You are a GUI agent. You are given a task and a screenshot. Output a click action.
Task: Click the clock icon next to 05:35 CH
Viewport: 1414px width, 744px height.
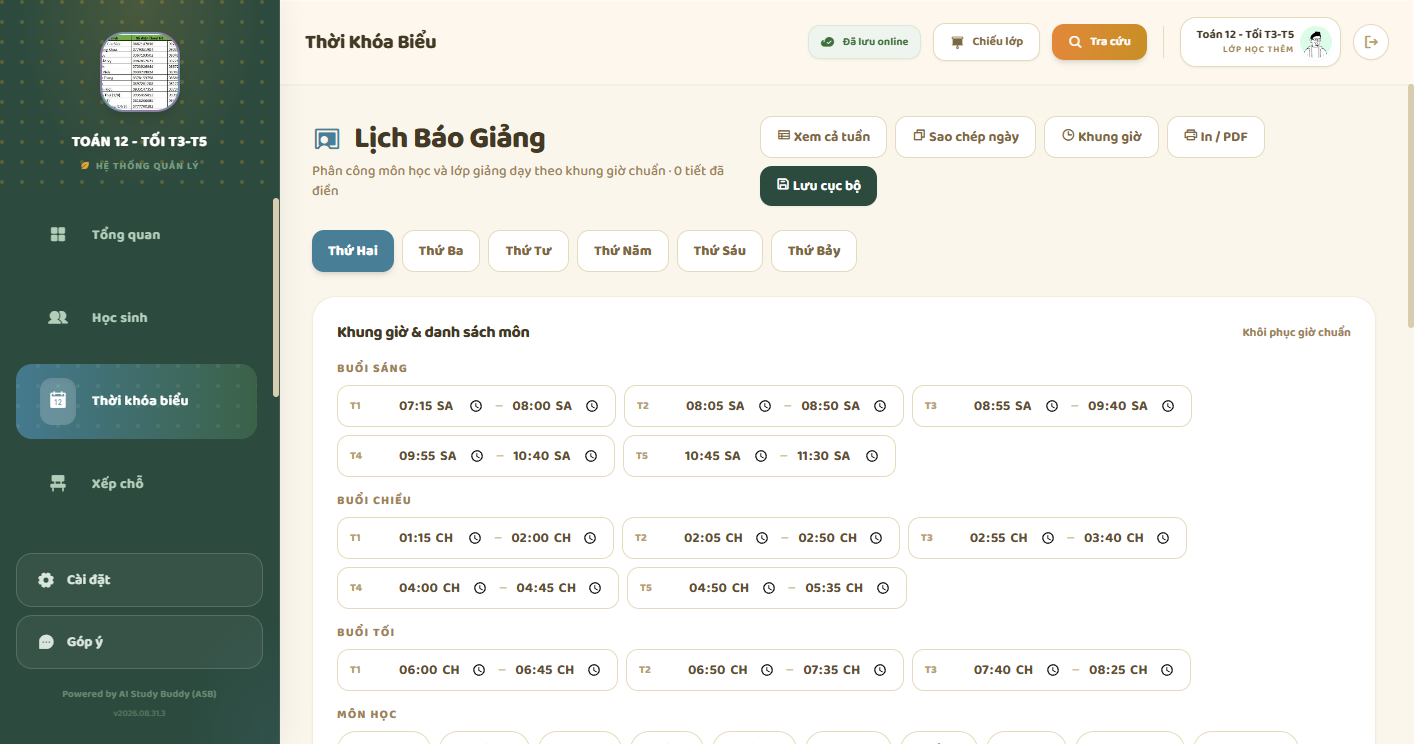coord(883,588)
